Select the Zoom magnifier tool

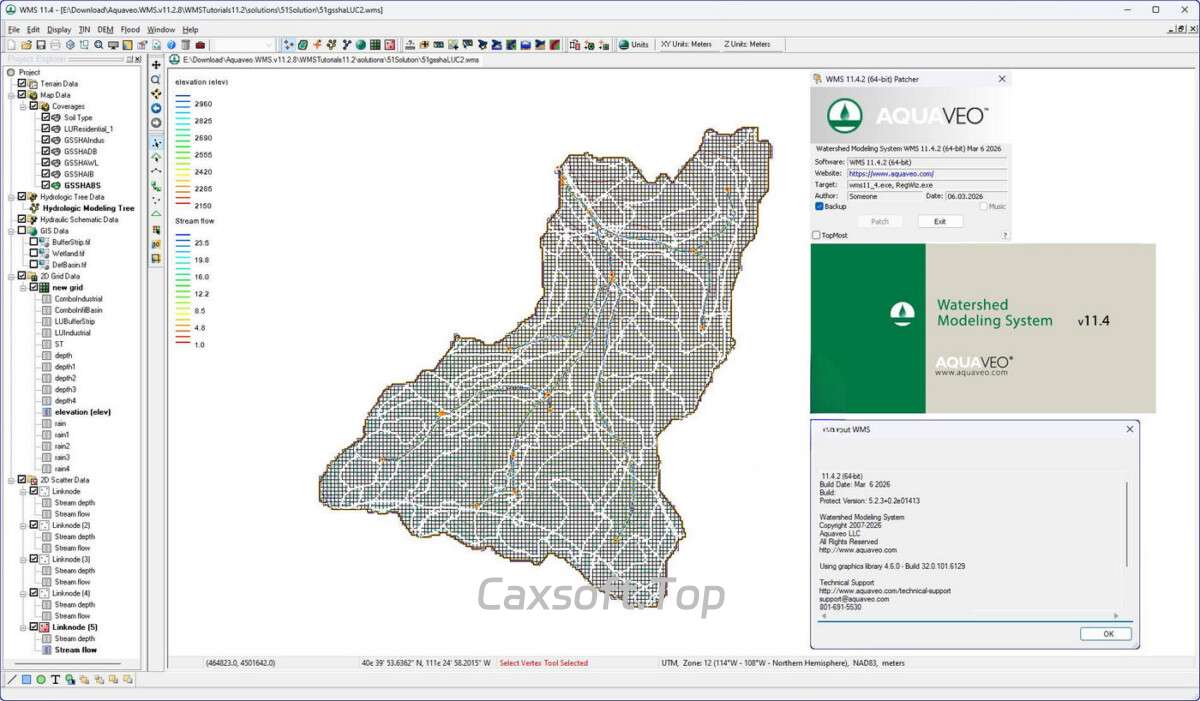156,79
